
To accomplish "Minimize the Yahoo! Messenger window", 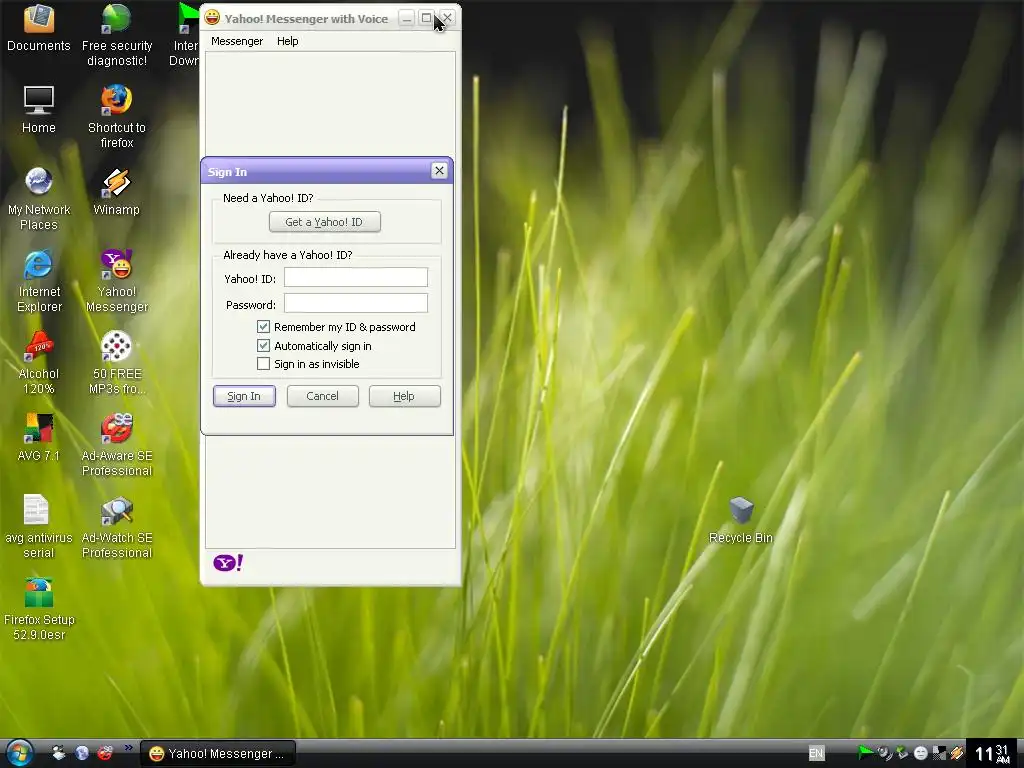I will pyautogui.click(x=407, y=18).
